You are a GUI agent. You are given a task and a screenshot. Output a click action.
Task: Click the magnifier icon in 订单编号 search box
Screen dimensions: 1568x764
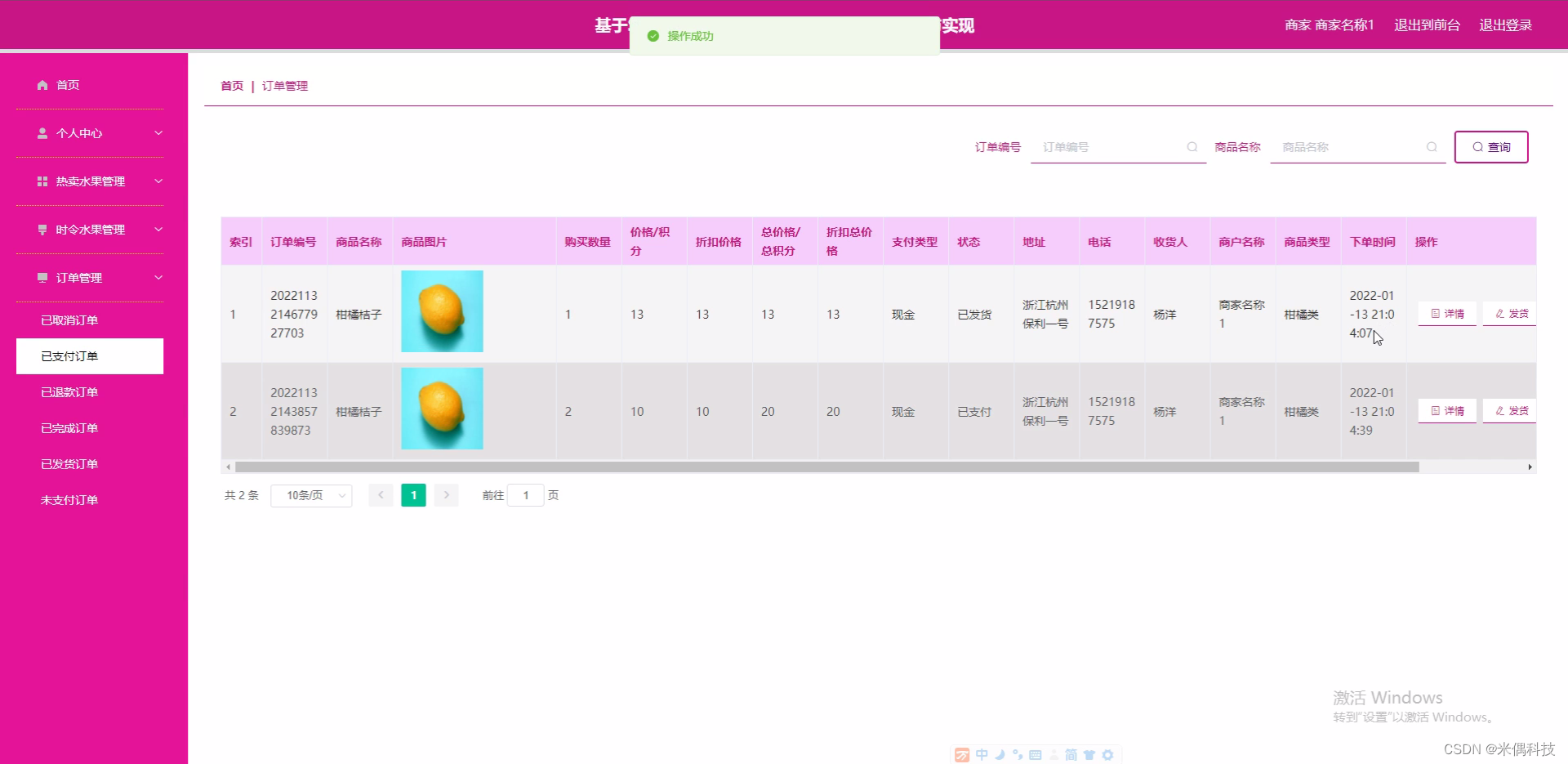coord(1192,148)
